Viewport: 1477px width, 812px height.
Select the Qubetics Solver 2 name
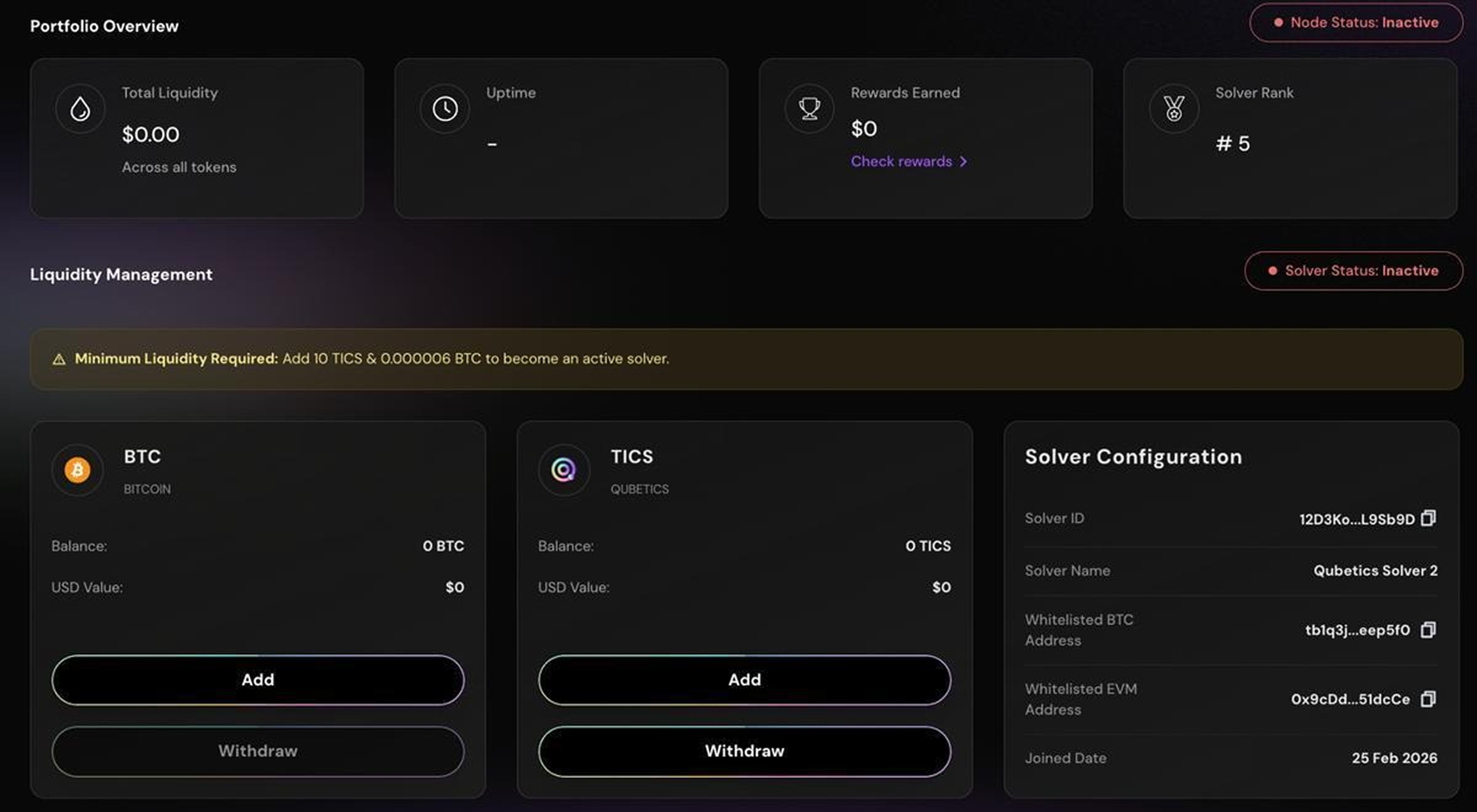1375,570
